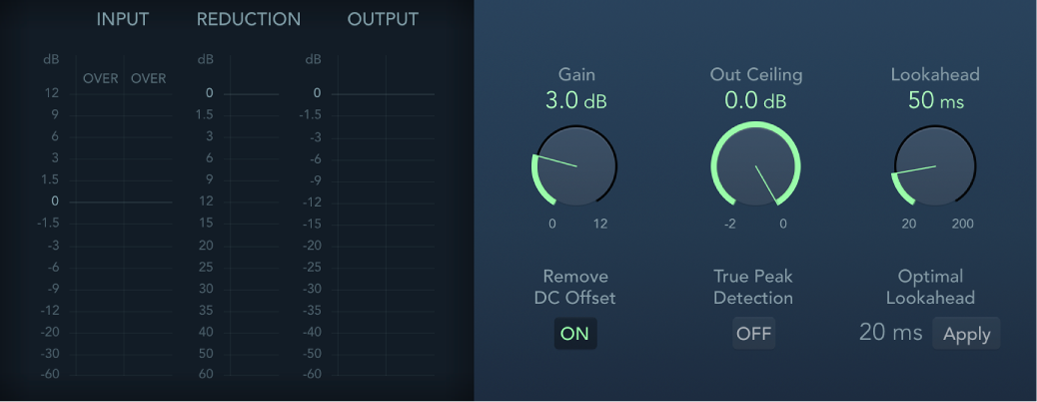Click the REDUCTION meter heading
The height and width of the screenshot is (402, 1037).
[x=248, y=20]
